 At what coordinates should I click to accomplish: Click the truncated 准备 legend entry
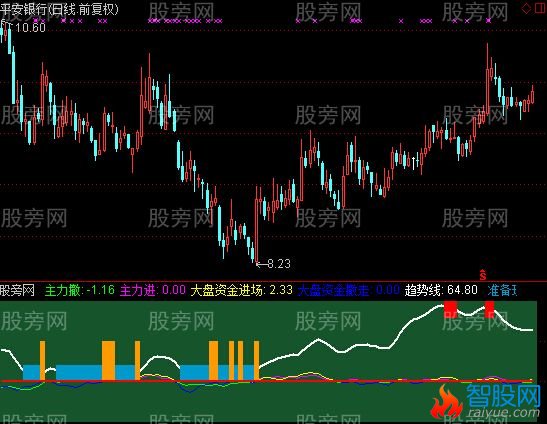pyautogui.click(x=502, y=290)
